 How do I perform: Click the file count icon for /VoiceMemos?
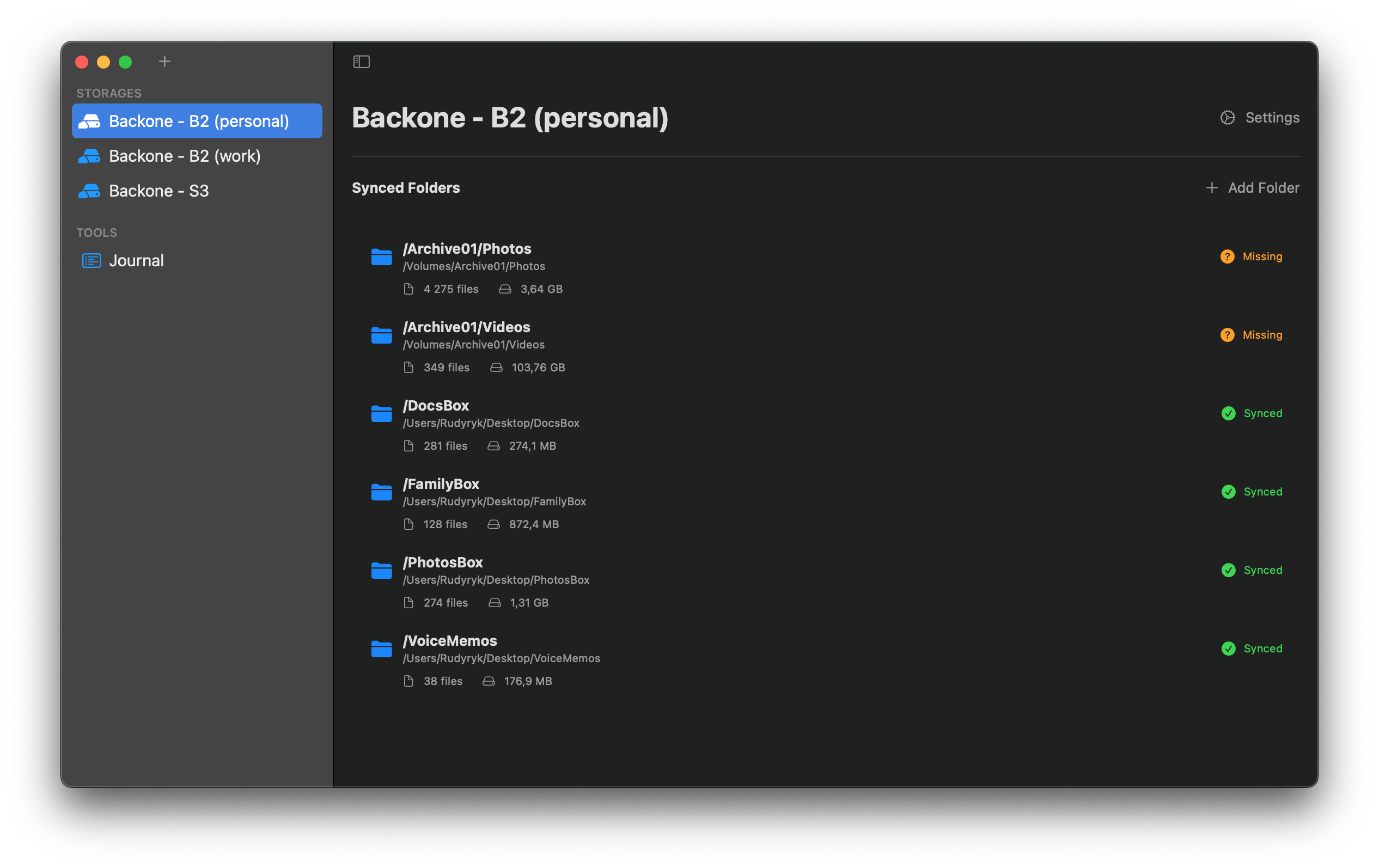408,681
